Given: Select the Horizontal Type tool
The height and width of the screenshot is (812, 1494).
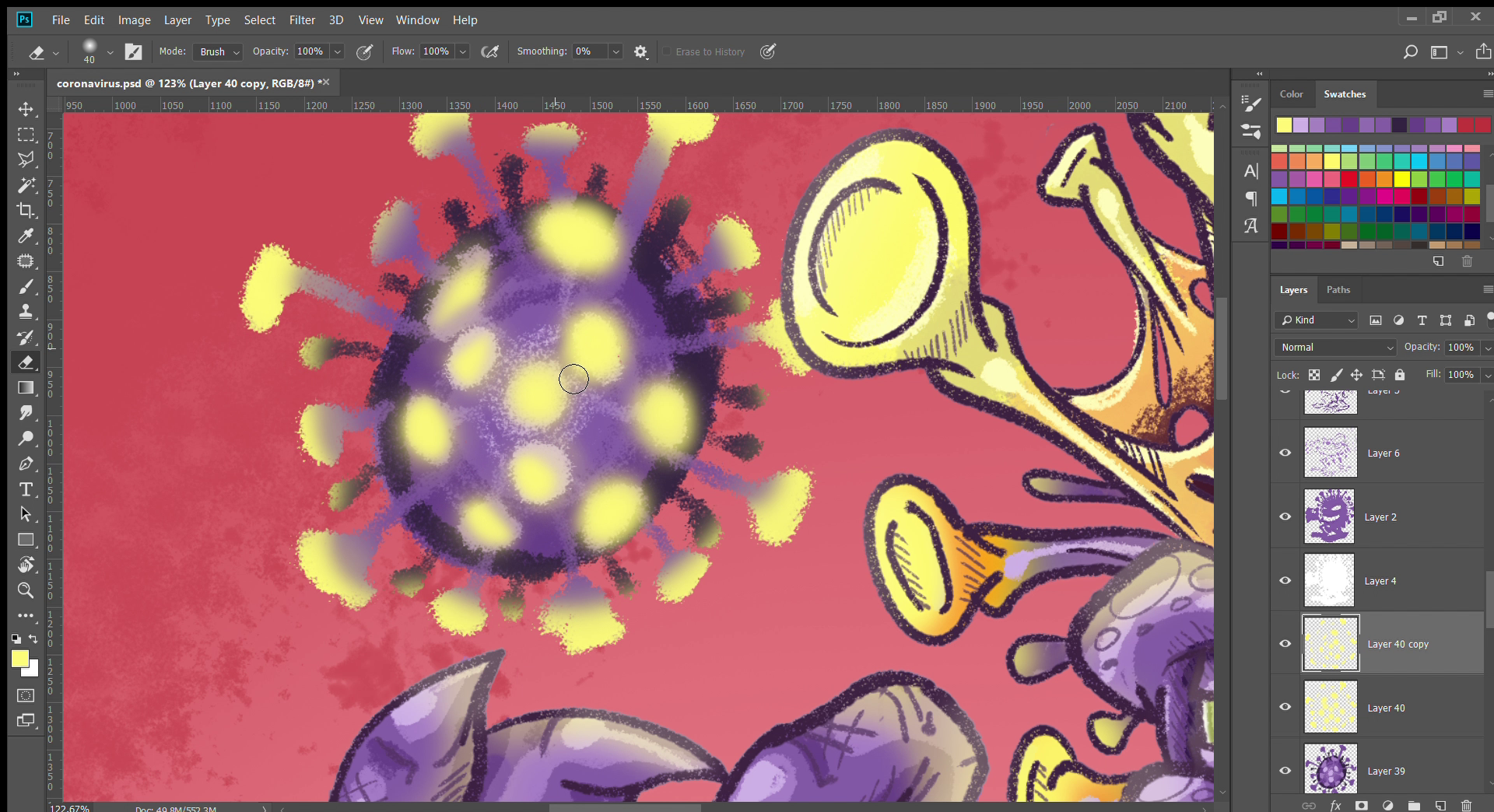Looking at the screenshot, I should click(x=26, y=489).
